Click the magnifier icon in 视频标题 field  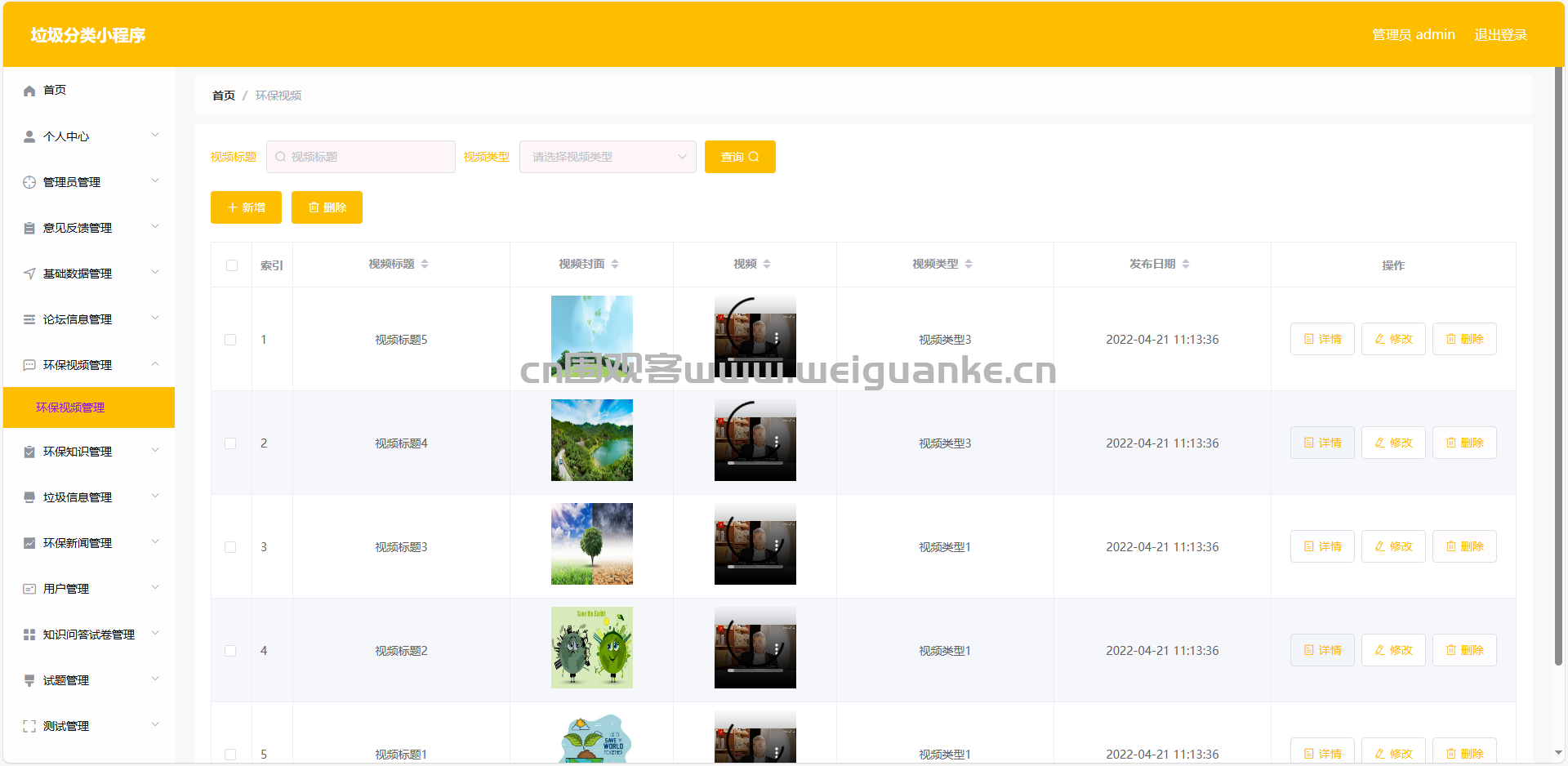pyautogui.click(x=280, y=157)
